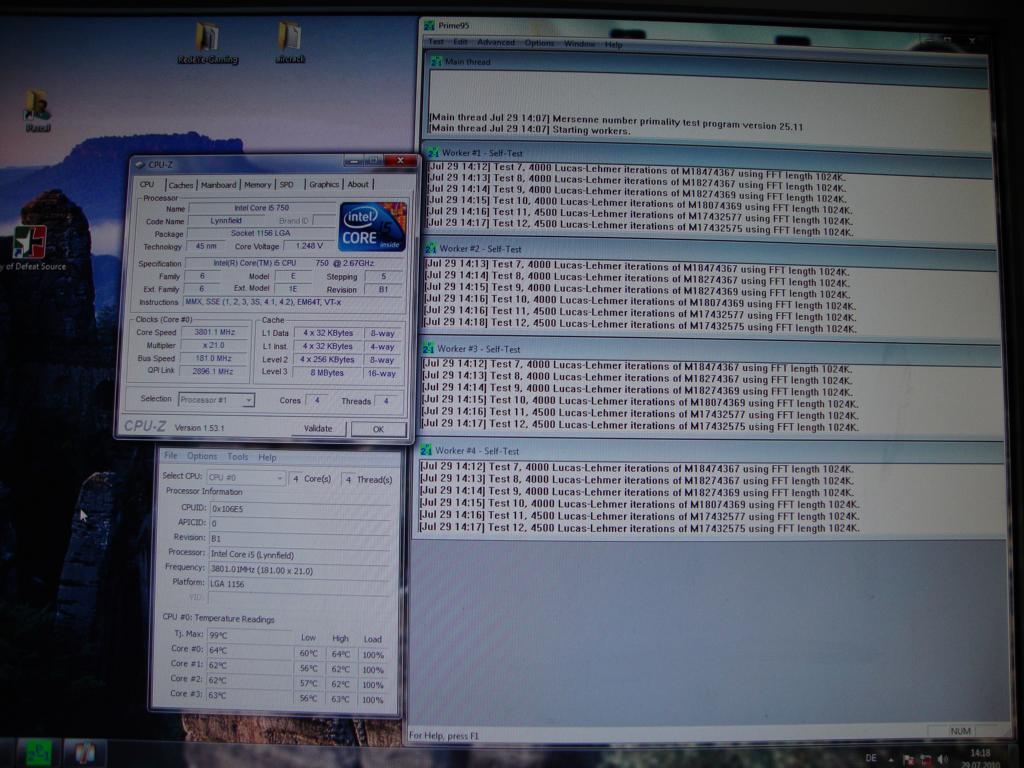1024x768 pixels.
Task: Launch the Day of Defeat Source shortcut
Action: pyautogui.click(x=30, y=248)
